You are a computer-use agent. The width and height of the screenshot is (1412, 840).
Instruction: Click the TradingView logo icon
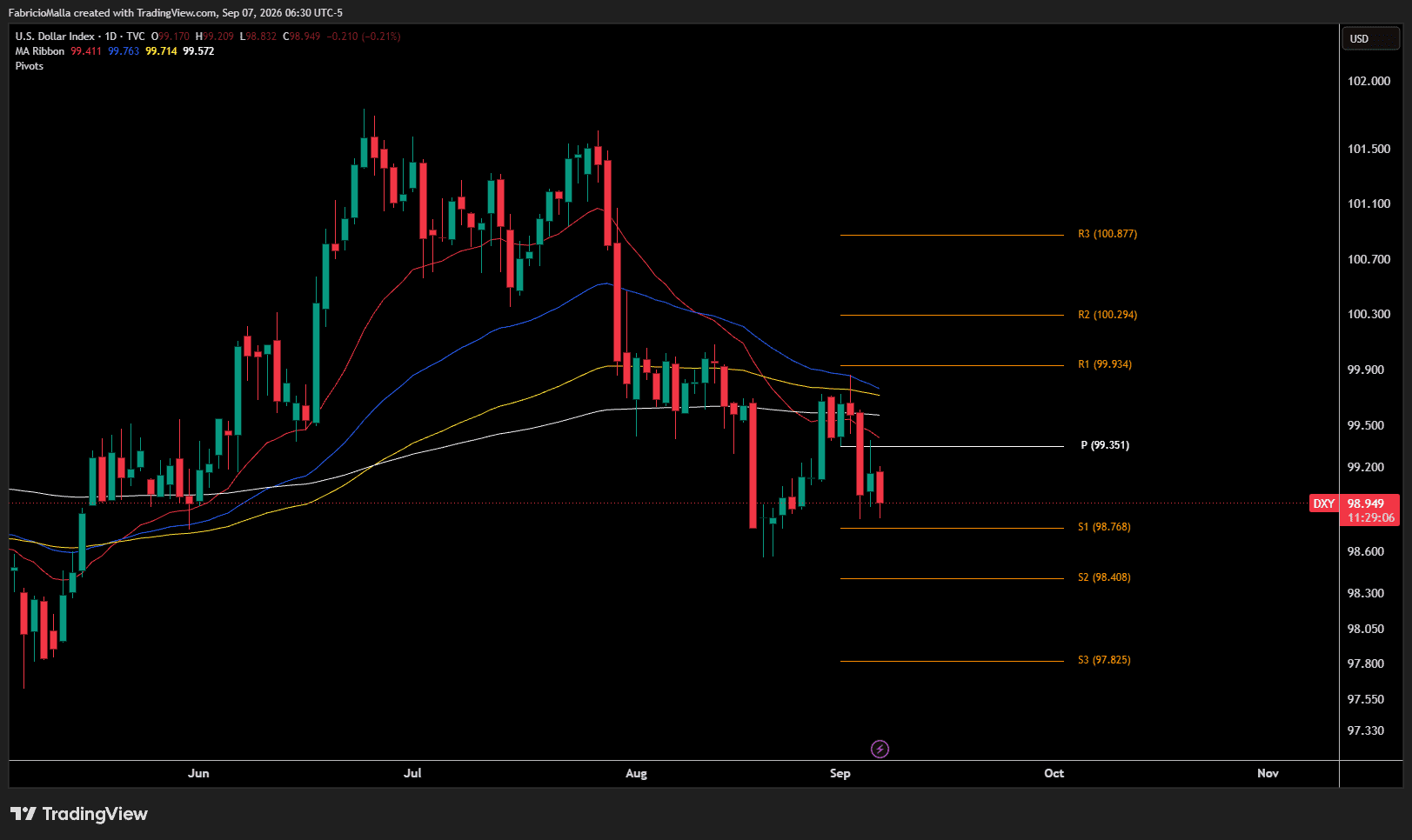tap(23, 814)
